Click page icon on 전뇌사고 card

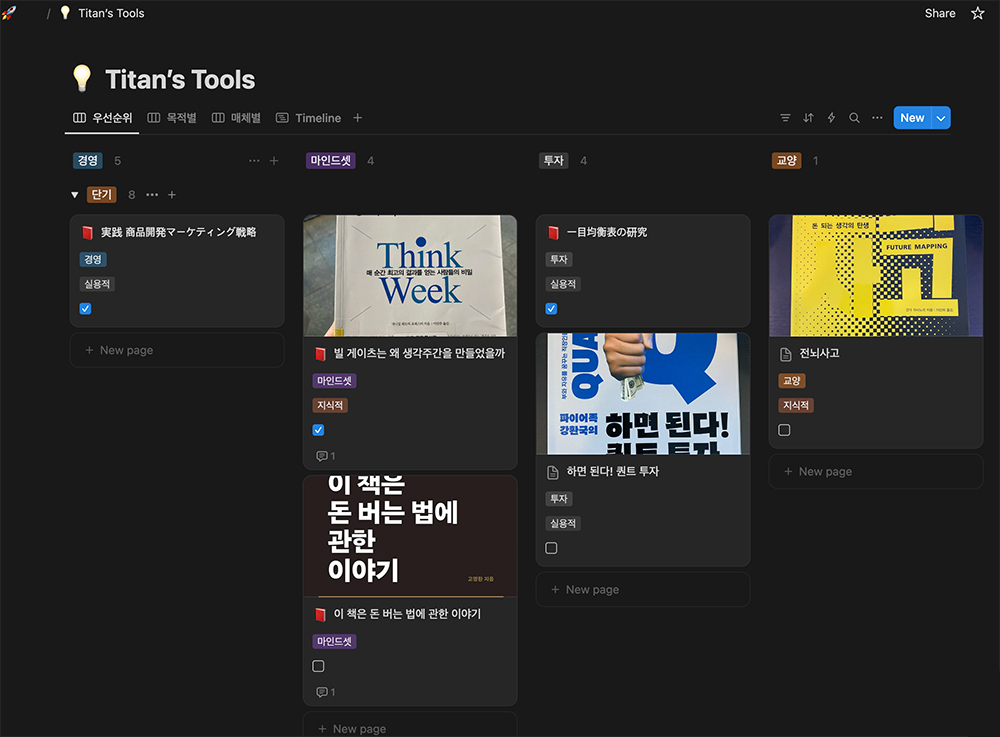[786, 354]
